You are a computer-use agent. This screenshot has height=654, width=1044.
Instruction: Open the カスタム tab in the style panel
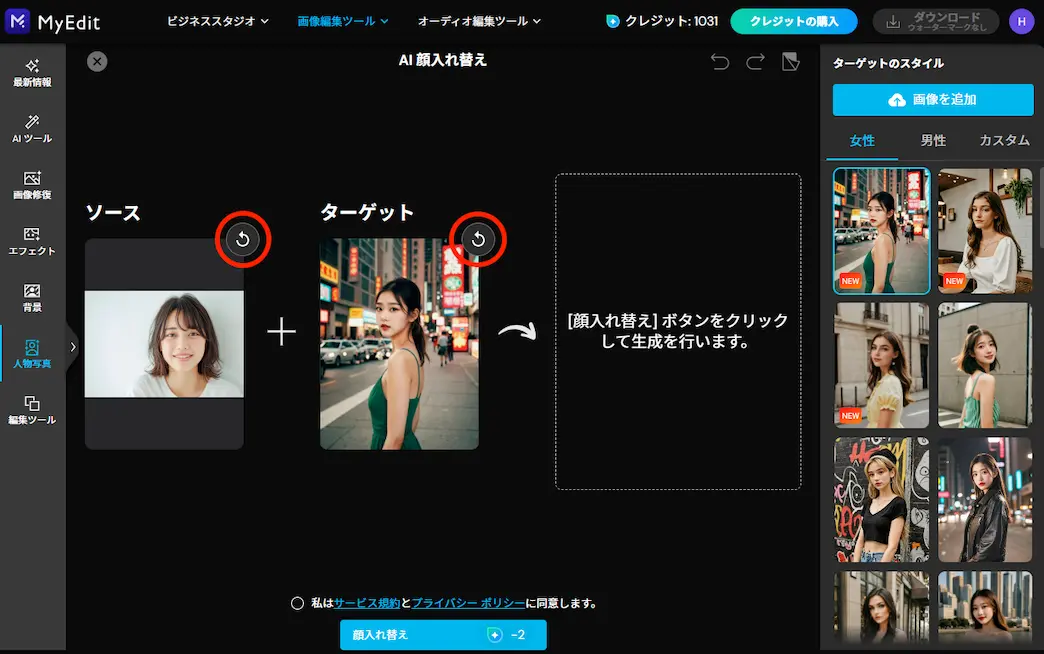(1005, 140)
